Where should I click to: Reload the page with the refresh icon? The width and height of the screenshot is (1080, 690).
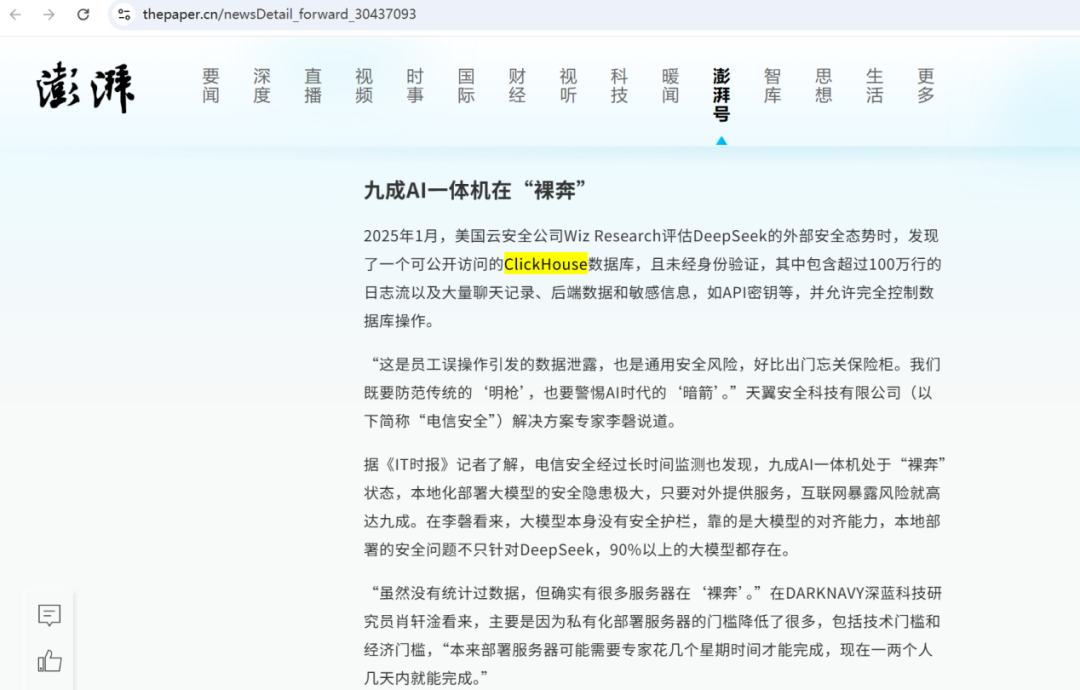83,14
